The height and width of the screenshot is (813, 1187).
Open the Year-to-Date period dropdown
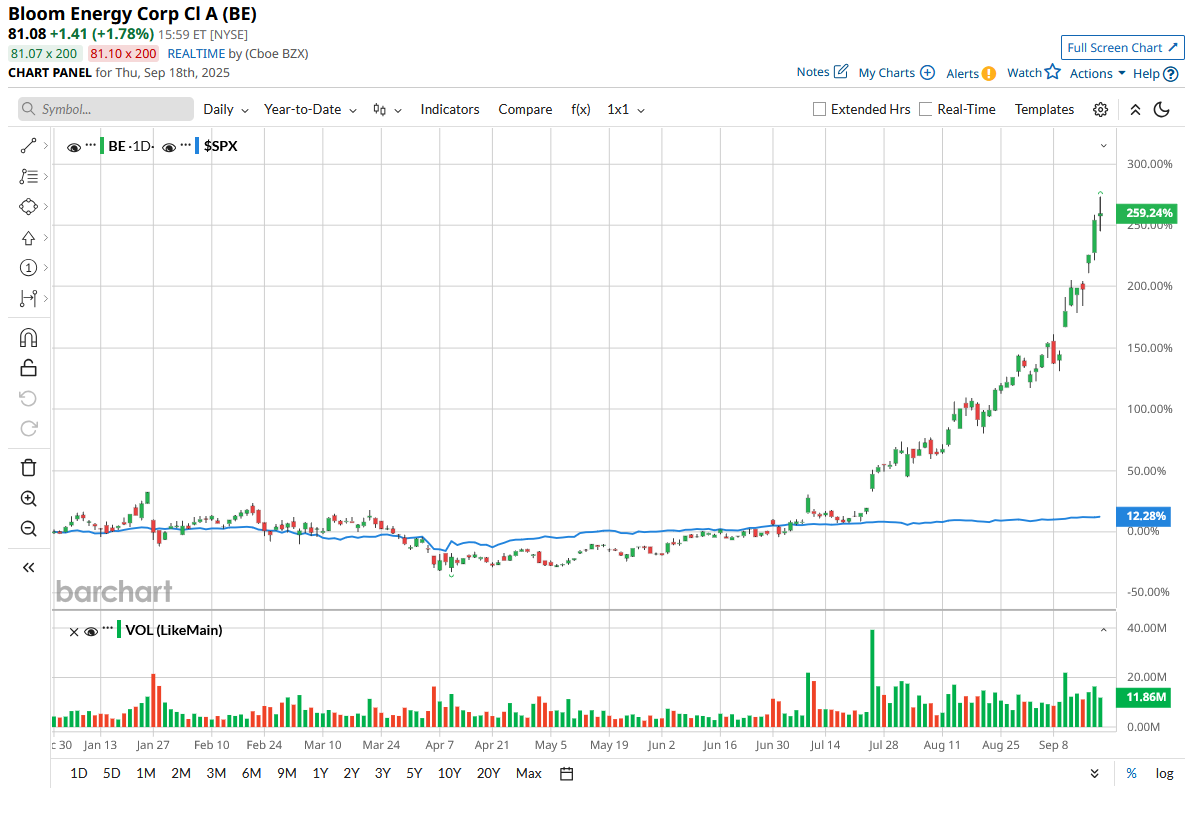[310, 110]
